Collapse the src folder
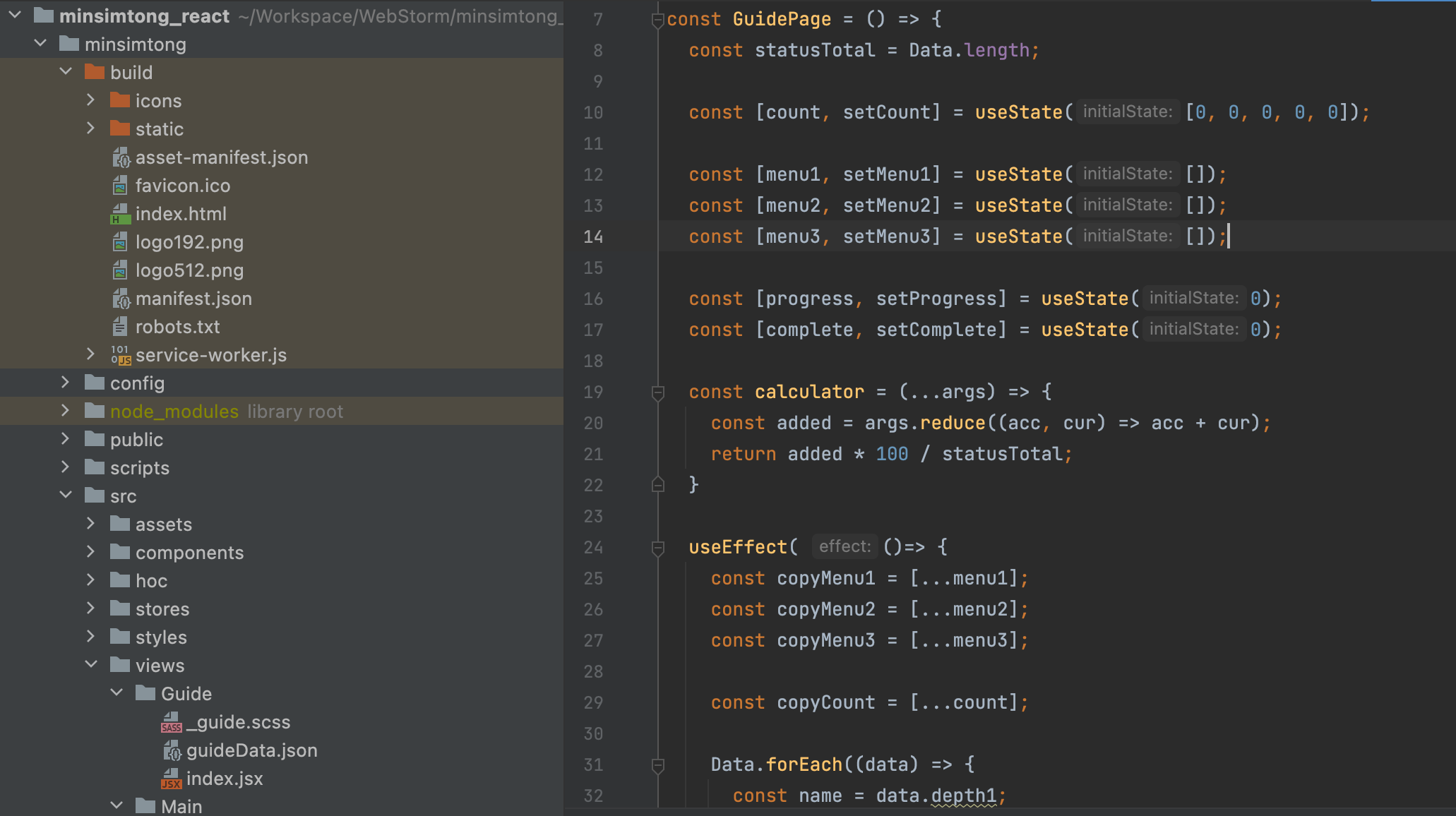This screenshot has height=816, width=1456. (x=66, y=496)
